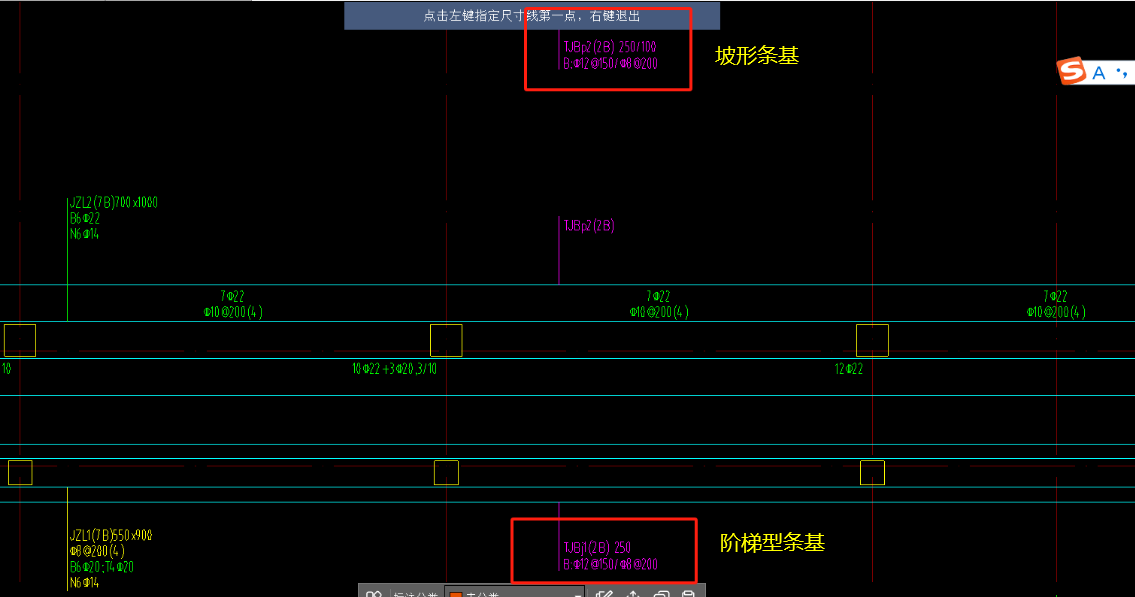Click the 12Φ22 rebar label
The width and height of the screenshot is (1135, 597).
tap(848, 369)
